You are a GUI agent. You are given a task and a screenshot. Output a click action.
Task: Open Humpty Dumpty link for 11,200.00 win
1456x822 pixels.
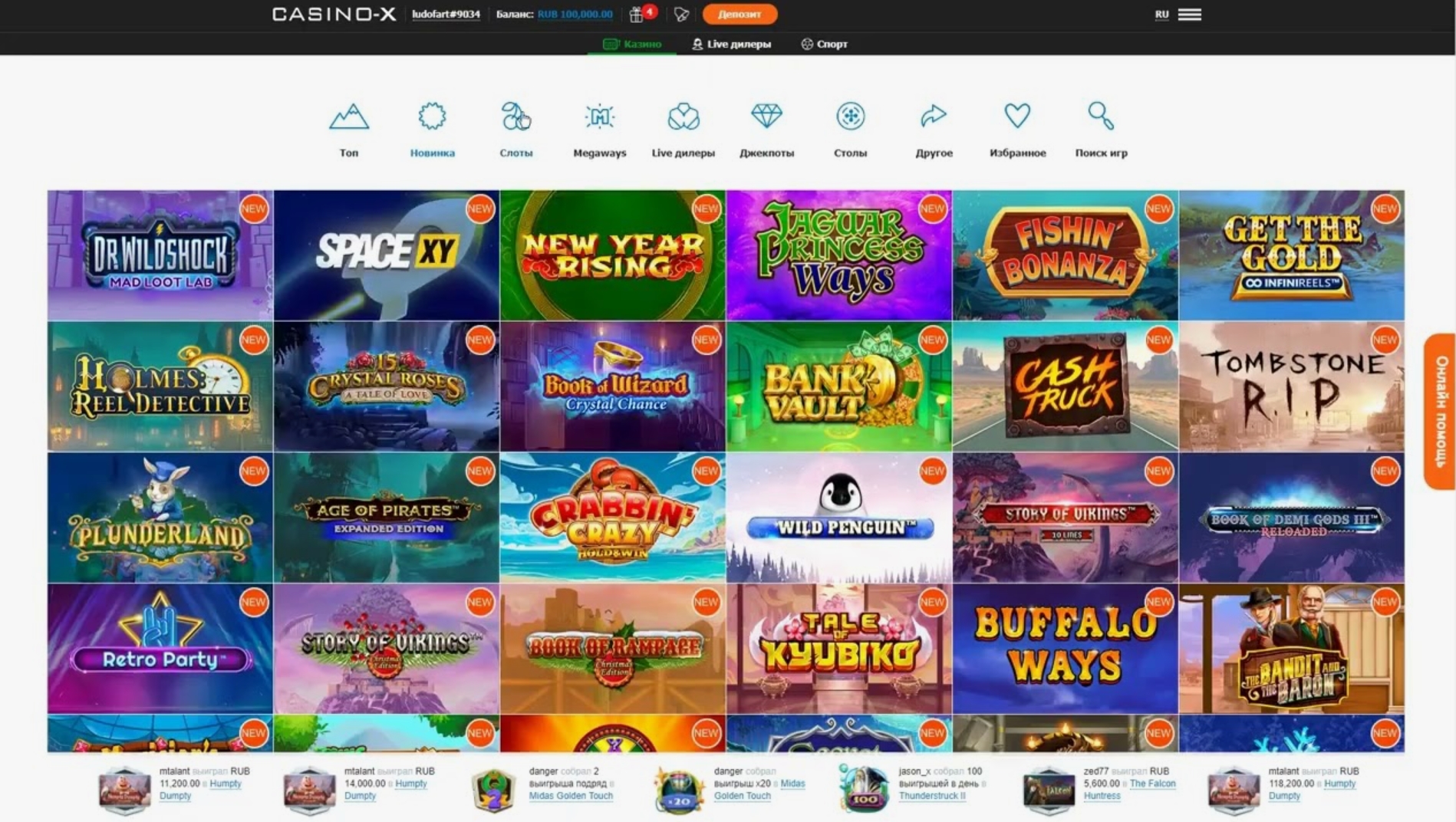pyautogui.click(x=200, y=790)
